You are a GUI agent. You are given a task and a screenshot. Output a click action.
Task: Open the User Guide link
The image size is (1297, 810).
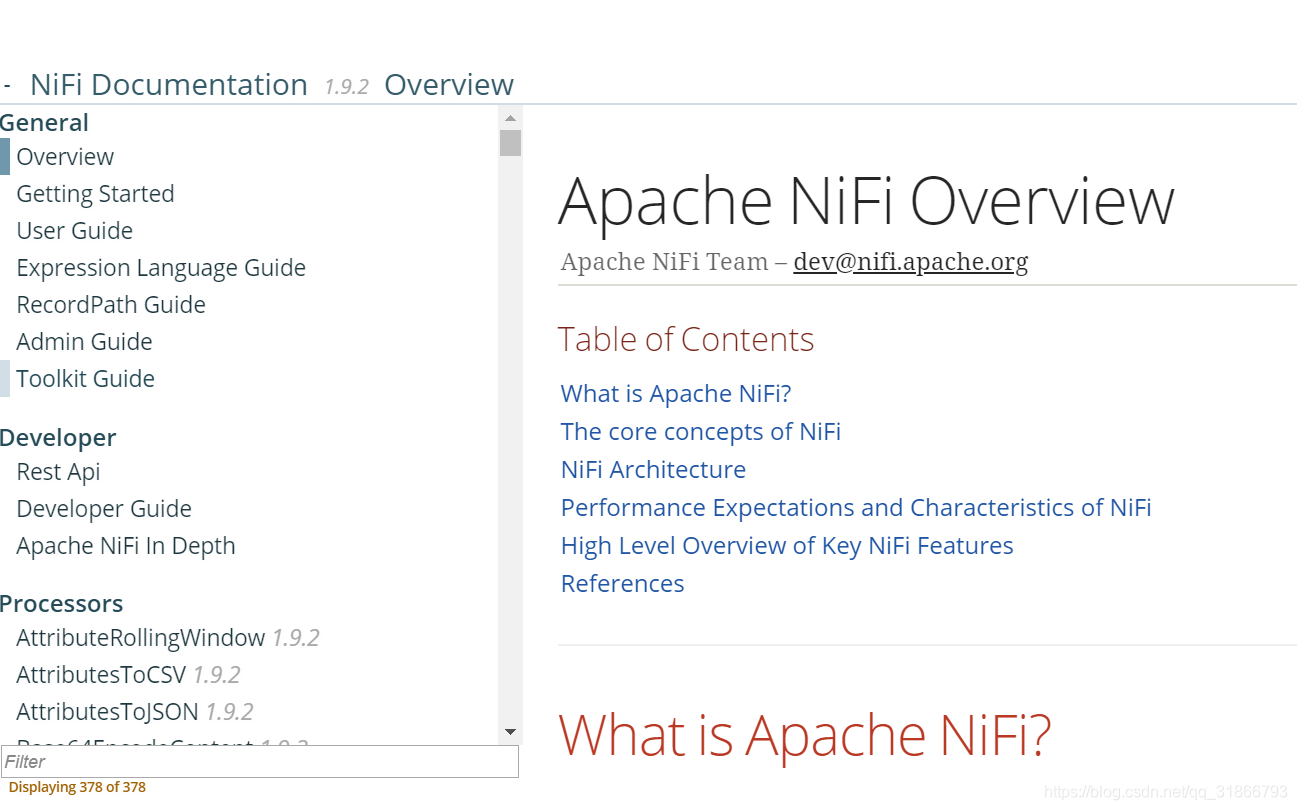74,231
